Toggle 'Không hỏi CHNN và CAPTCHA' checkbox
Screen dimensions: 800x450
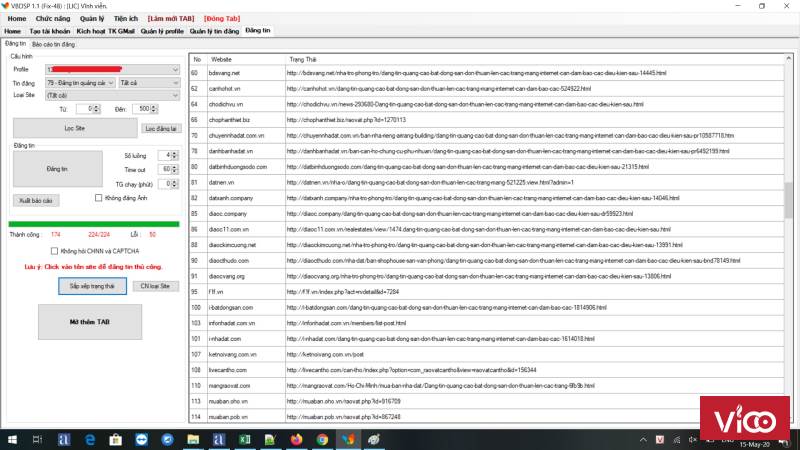[x=55, y=250]
